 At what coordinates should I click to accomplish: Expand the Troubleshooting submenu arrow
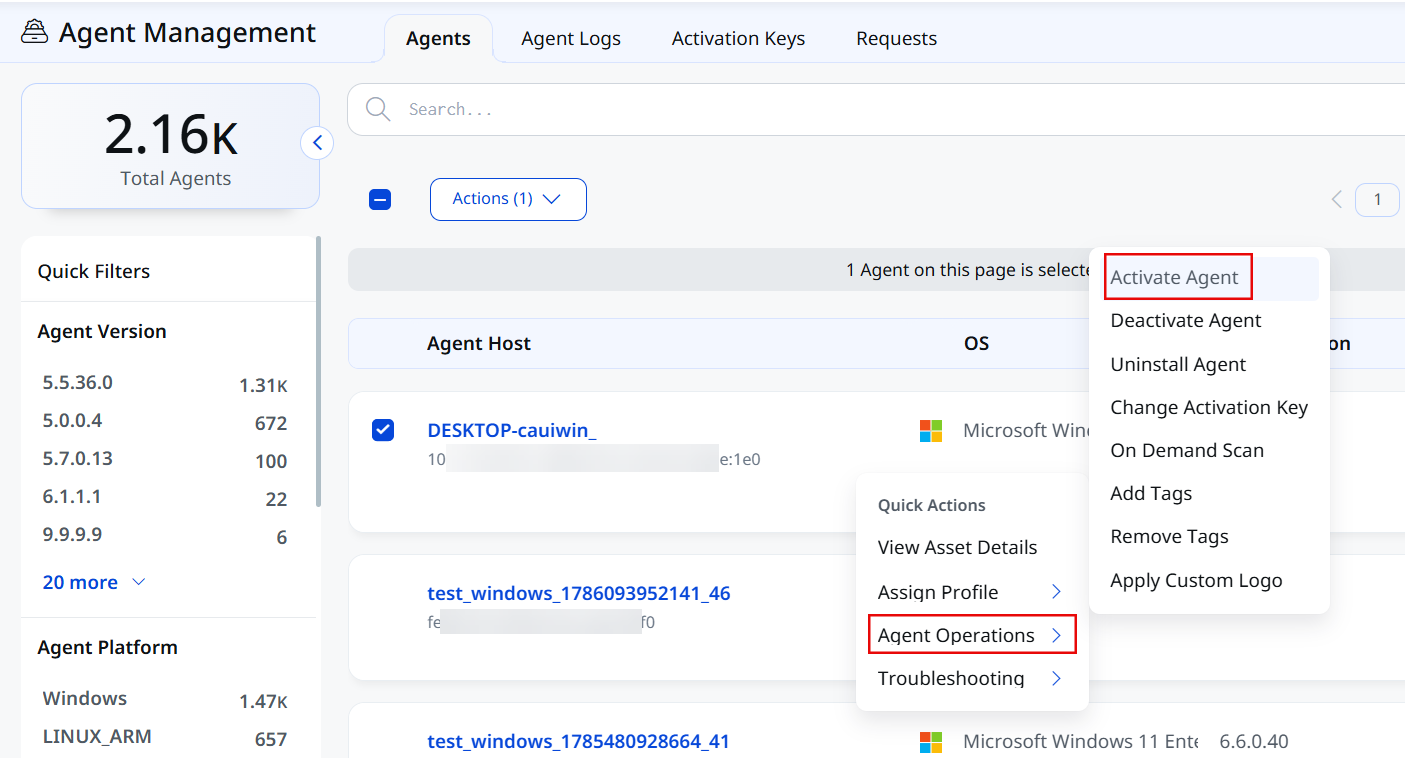(1056, 678)
